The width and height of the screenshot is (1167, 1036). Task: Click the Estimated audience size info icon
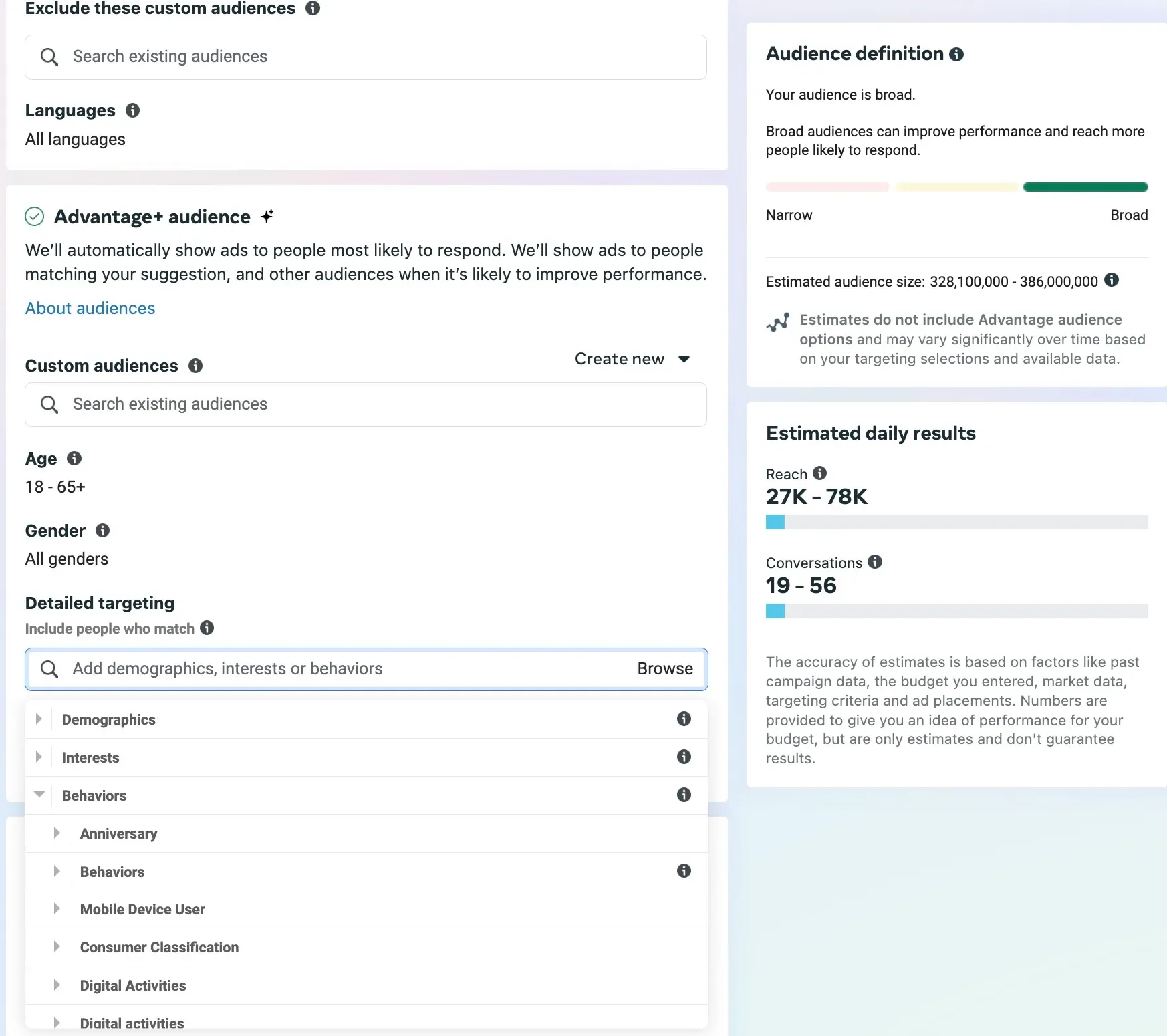tap(1112, 281)
